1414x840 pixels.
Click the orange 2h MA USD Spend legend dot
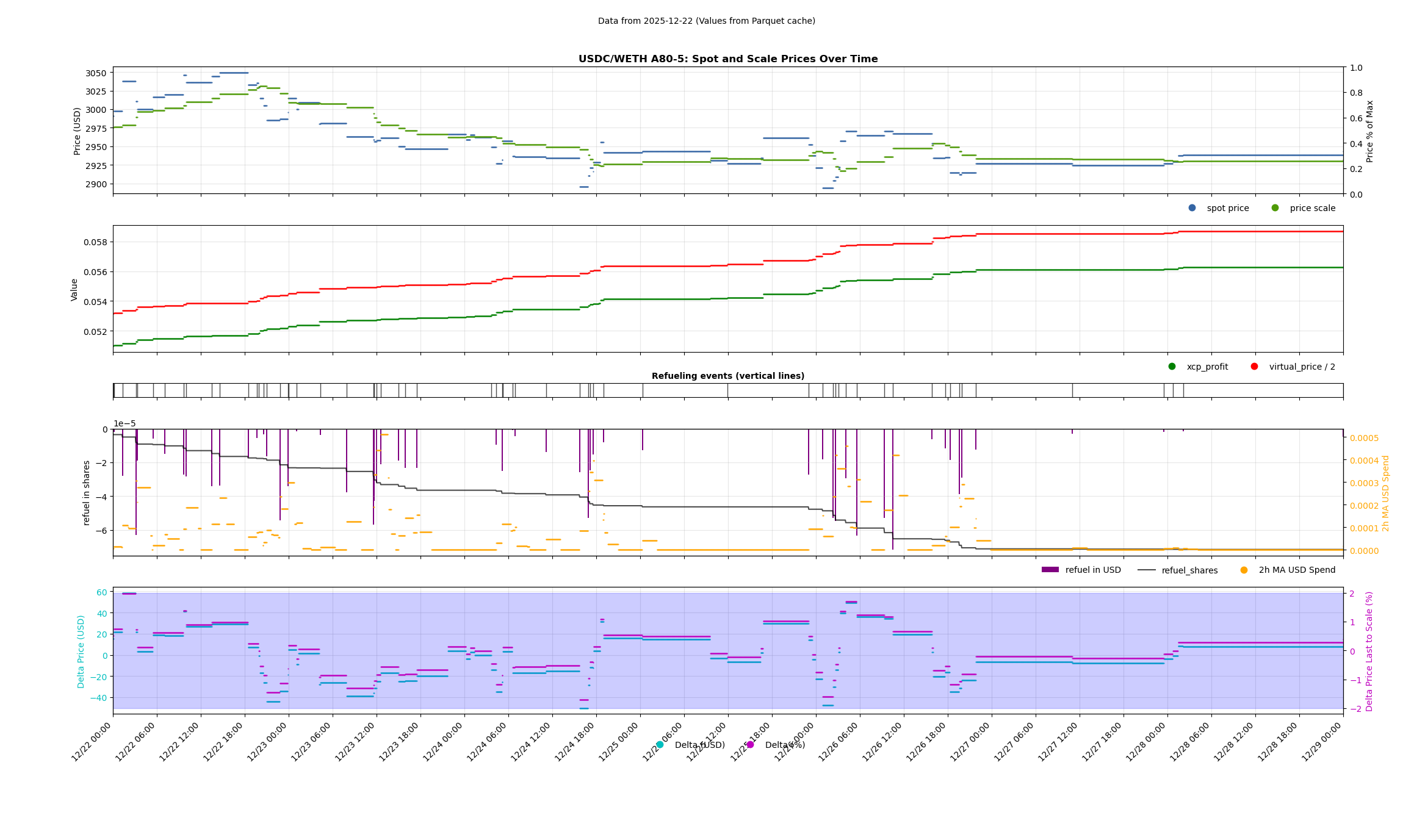coord(1244,570)
